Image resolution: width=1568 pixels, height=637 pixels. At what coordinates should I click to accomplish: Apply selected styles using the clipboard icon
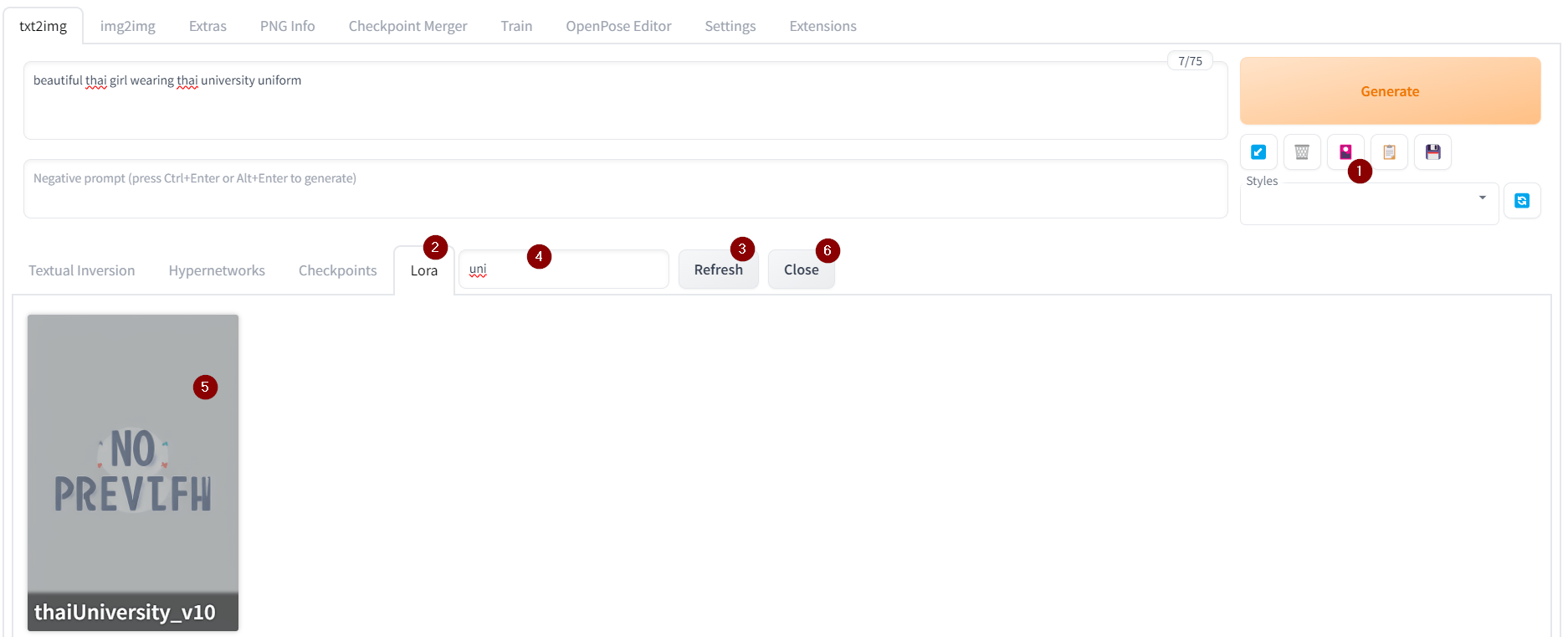1389,152
